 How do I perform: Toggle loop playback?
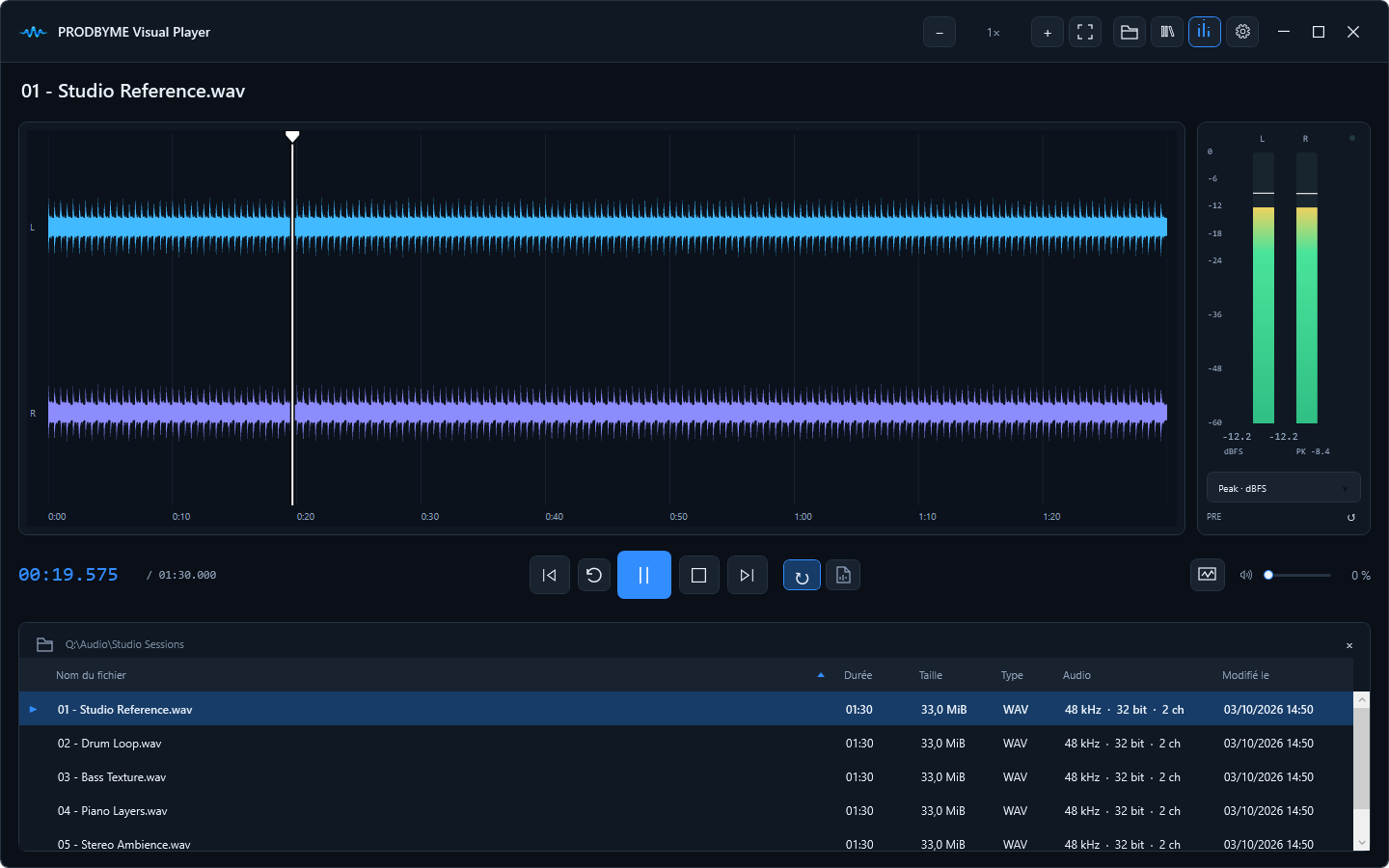[802, 575]
